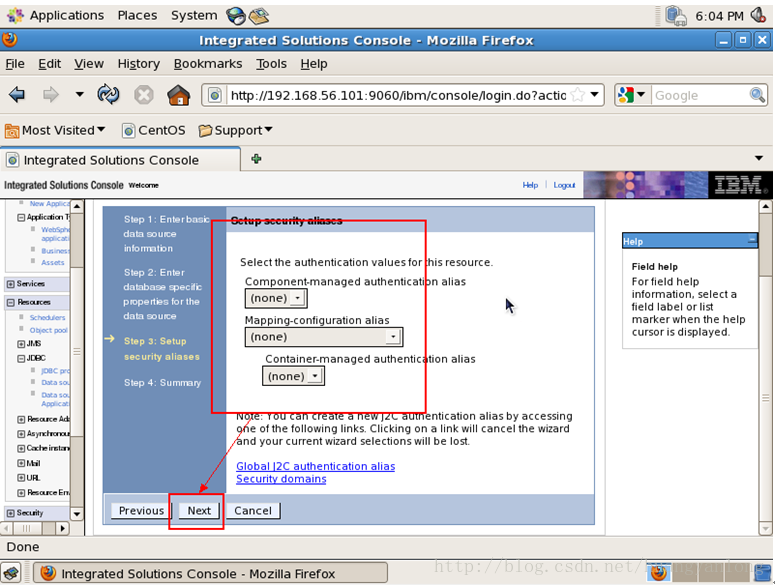Open the GNOME System menu

(194, 15)
